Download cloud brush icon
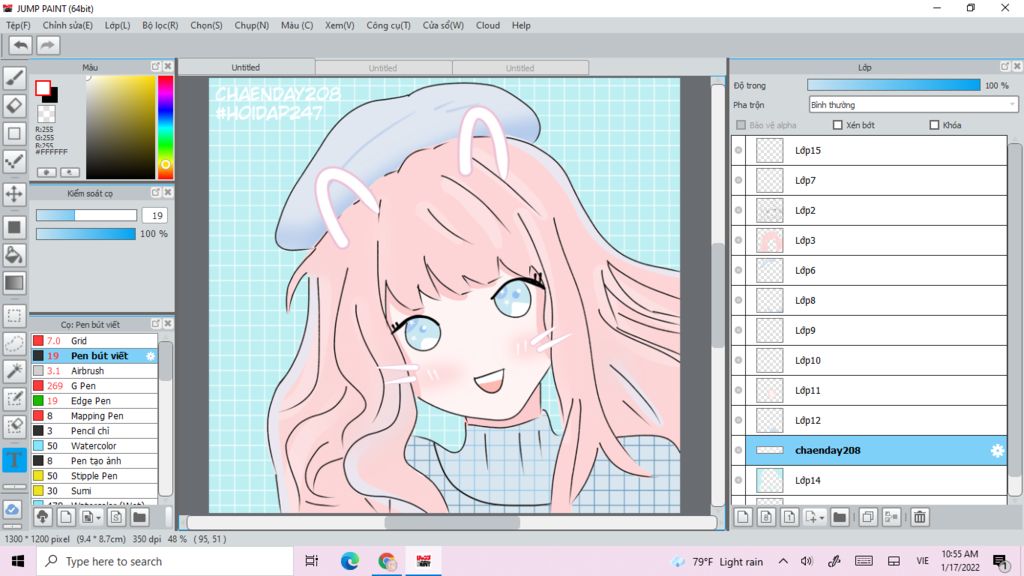Image resolution: width=1024 pixels, height=576 pixels. click(x=42, y=517)
